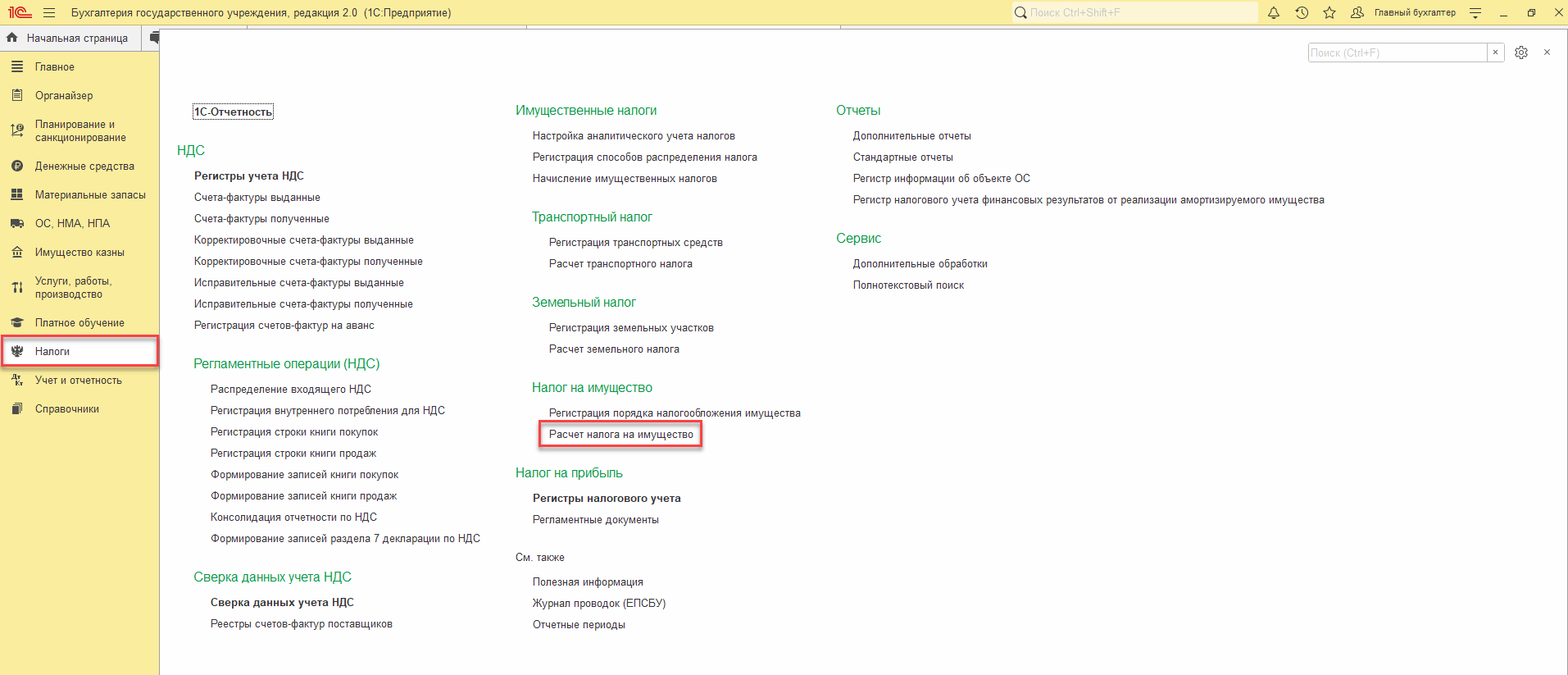Viewport: 1568px width, 675px height.
Task: Open Исправительные счета-фактуры полученные
Action: [x=303, y=303]
